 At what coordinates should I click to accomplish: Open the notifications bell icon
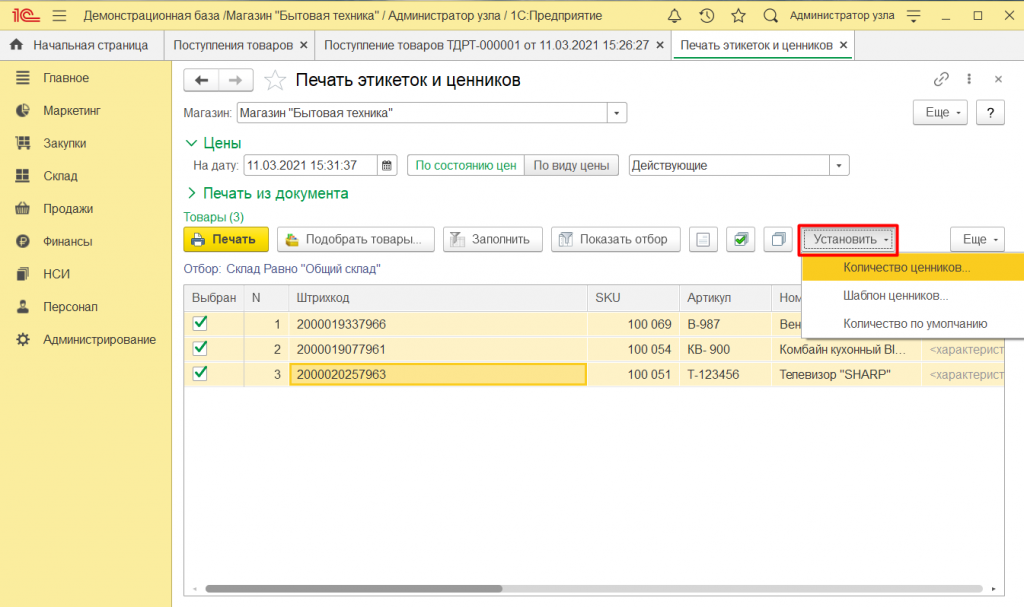(x=676, y=16)
